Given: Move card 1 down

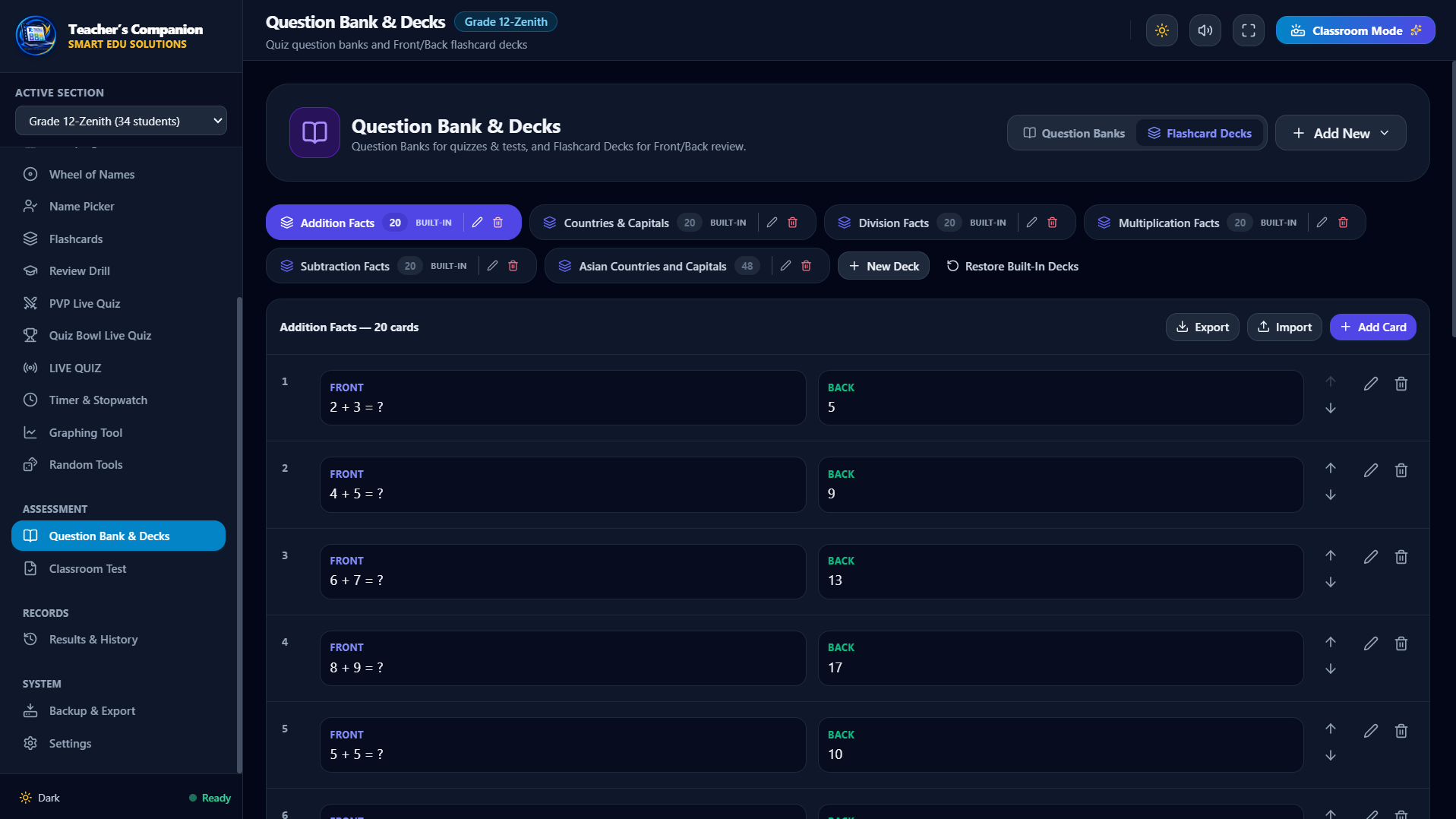Looking at the screenshot, I should 1331,409.
